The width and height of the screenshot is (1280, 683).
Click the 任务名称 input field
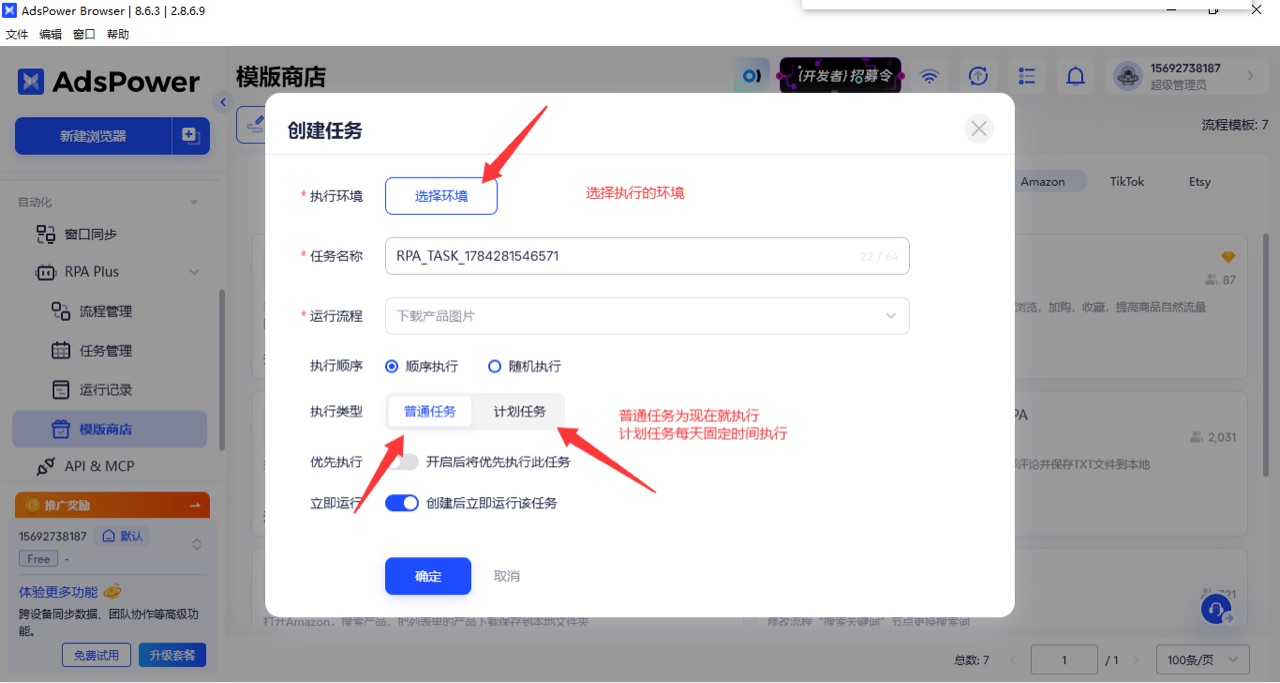[647, 256]
